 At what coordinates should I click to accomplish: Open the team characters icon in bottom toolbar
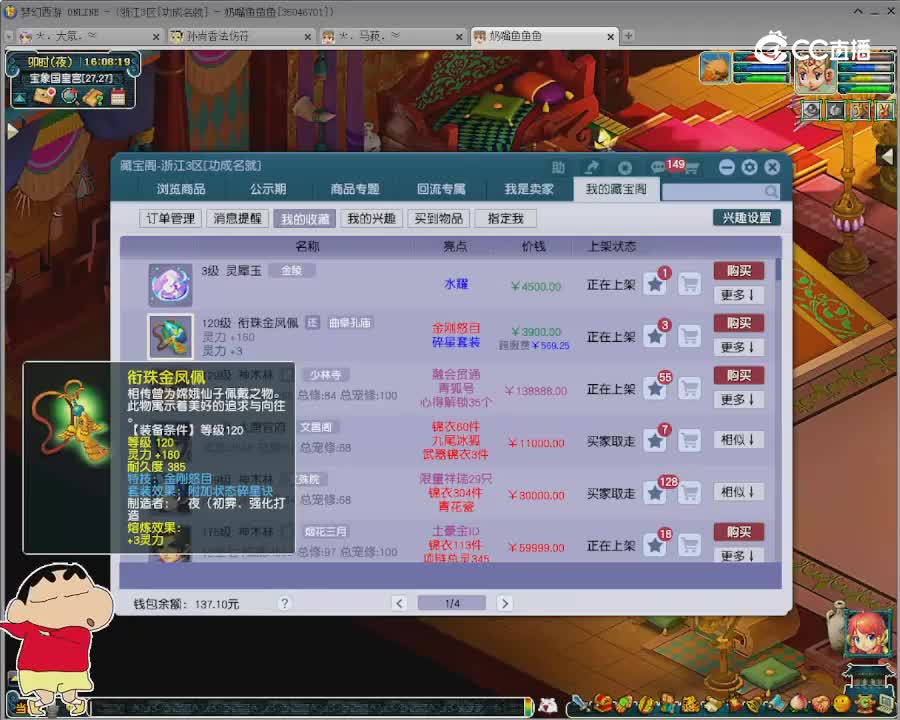coord(669,703)
